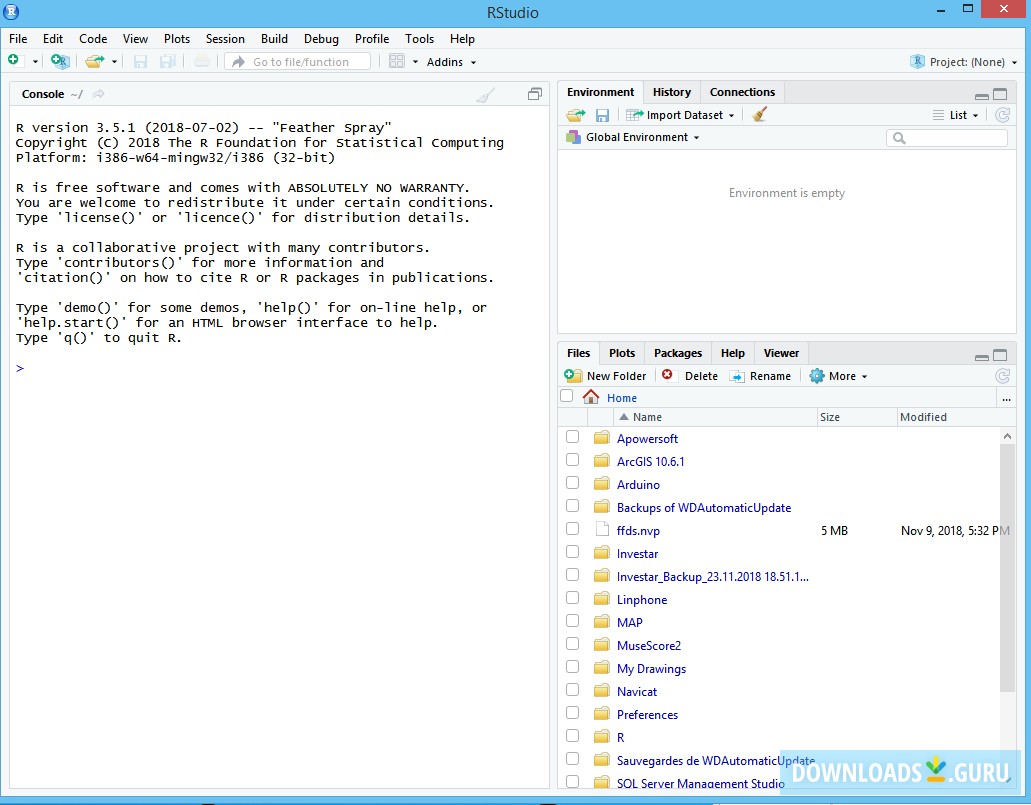Image resolution: width=1031 pixels, height=805 pixels.
Task: Click the Home directory house icon
Action: pyautogui.click(x=590, y=397)
